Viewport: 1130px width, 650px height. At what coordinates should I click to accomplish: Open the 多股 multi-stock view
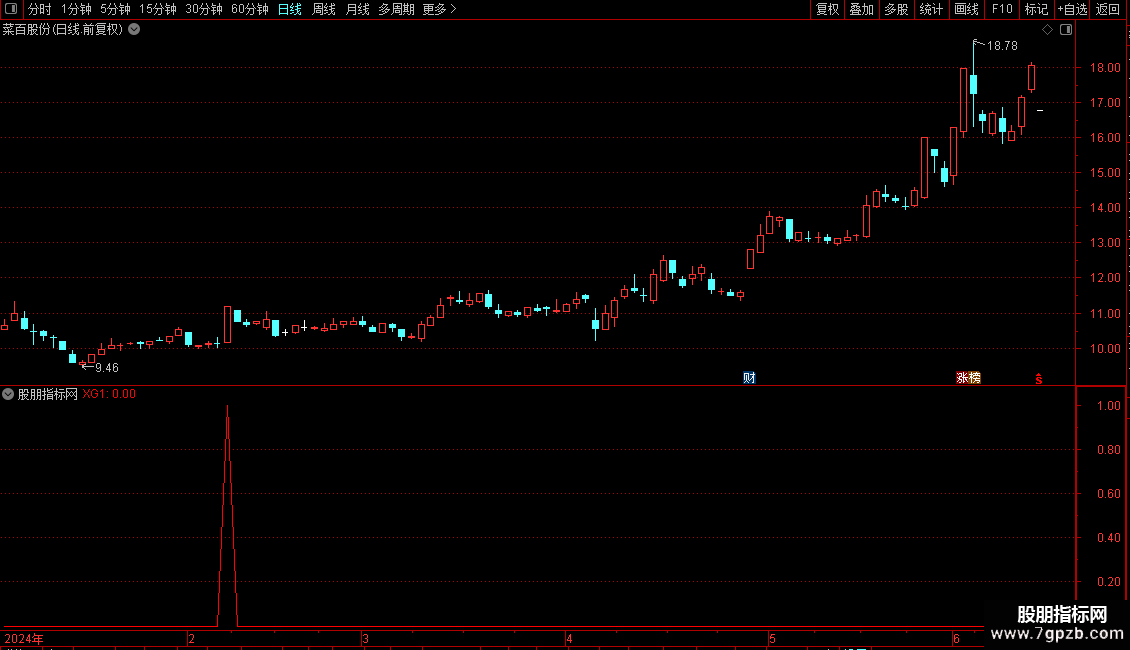point(896,9)
